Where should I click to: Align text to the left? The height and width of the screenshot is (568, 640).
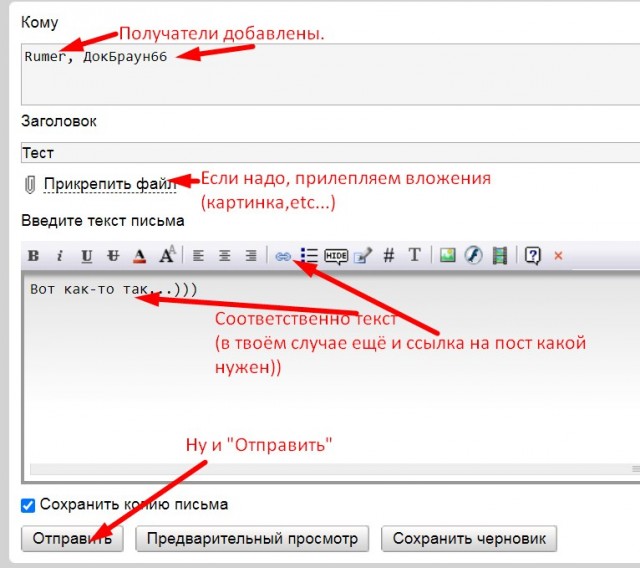tap(198, 256)
